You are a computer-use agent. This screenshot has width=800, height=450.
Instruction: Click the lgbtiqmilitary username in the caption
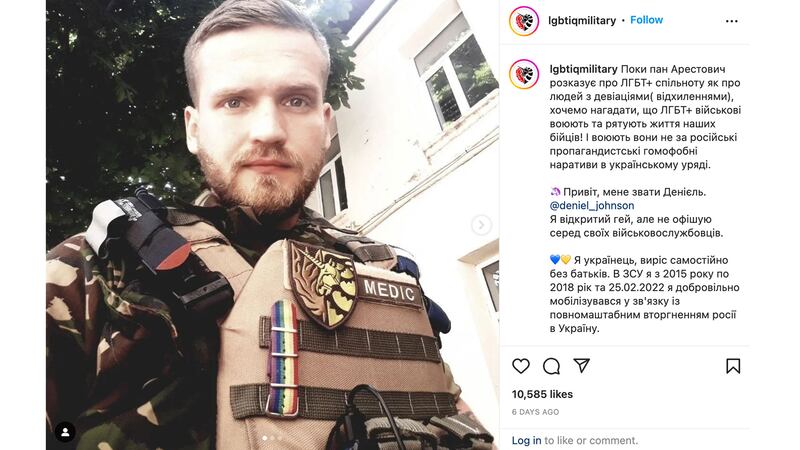pos(584,69)
